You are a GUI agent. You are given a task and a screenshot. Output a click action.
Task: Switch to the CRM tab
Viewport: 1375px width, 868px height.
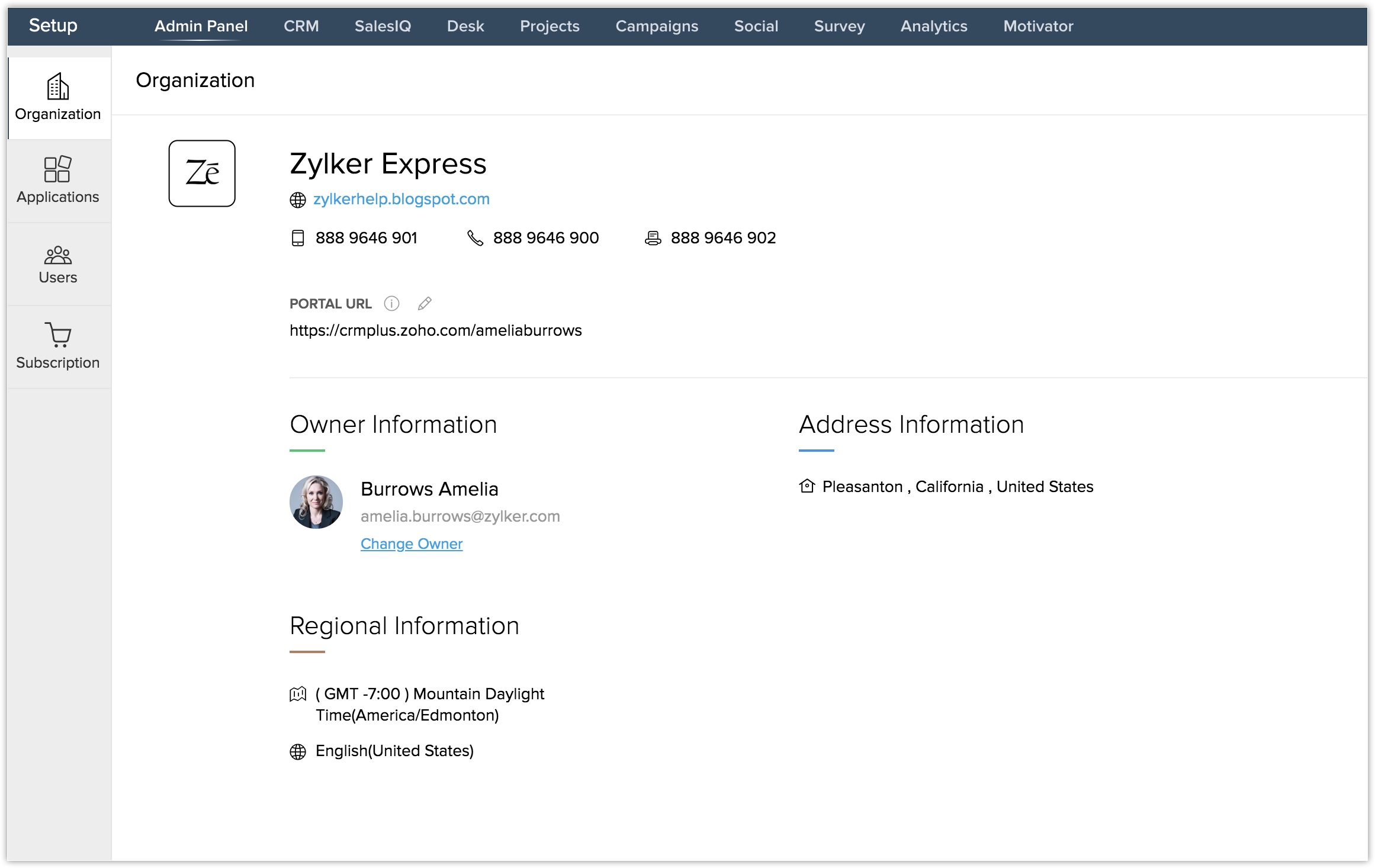click(x=301, y=26)
